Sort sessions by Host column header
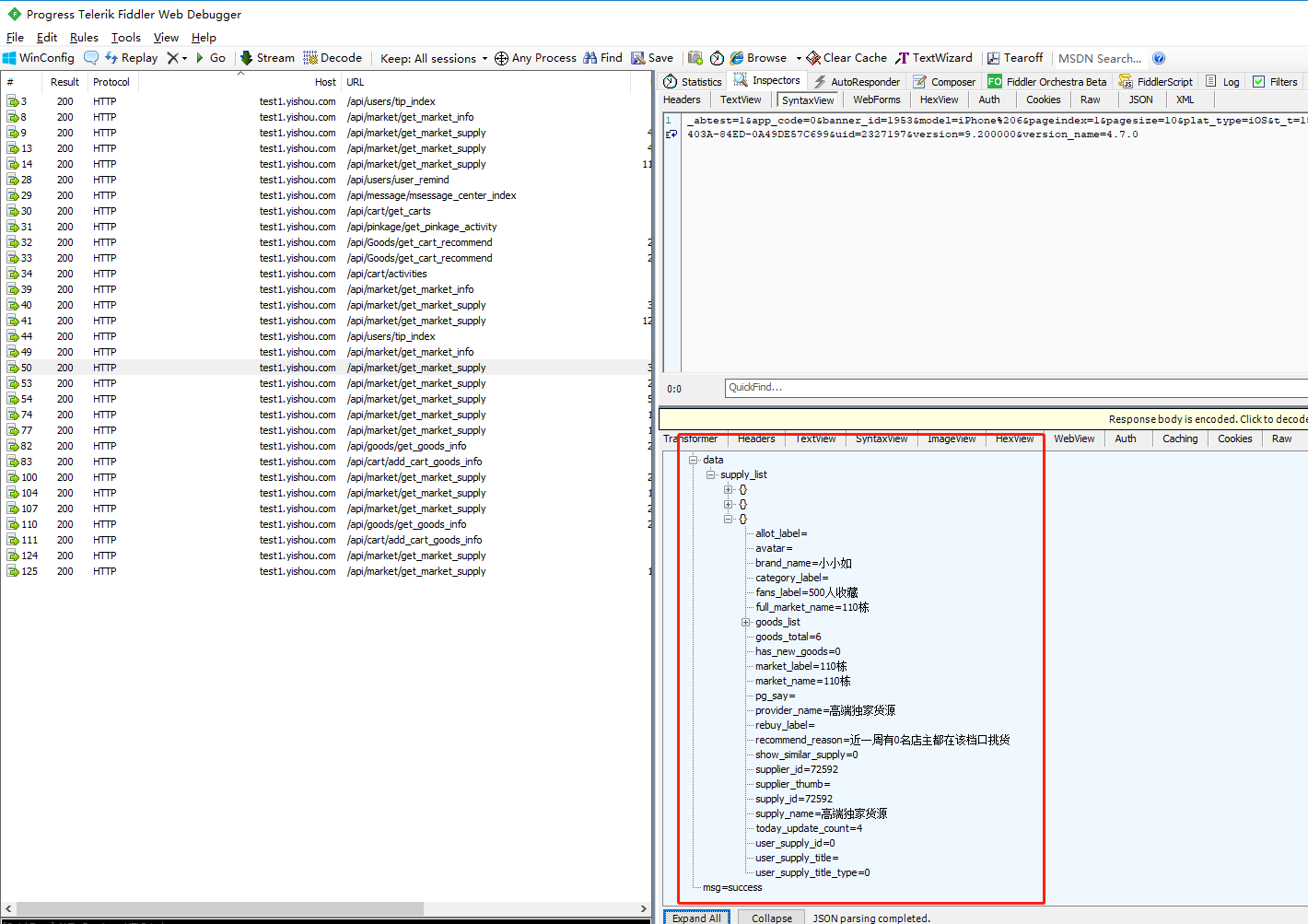The width and height of the screenshot is (1308, 924). tap(325, 82)
